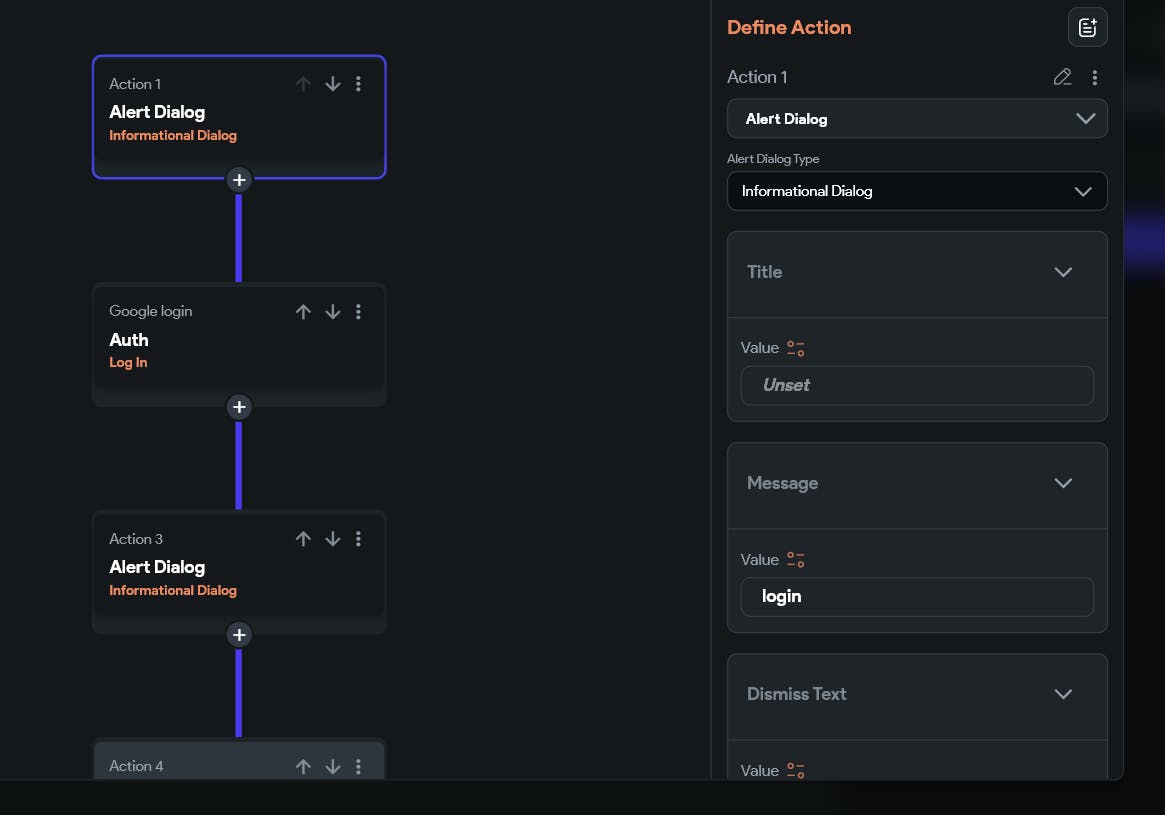Open three-dot options on Action 3 card
The height and width of the screenshot is (815, 1165).
359,539
